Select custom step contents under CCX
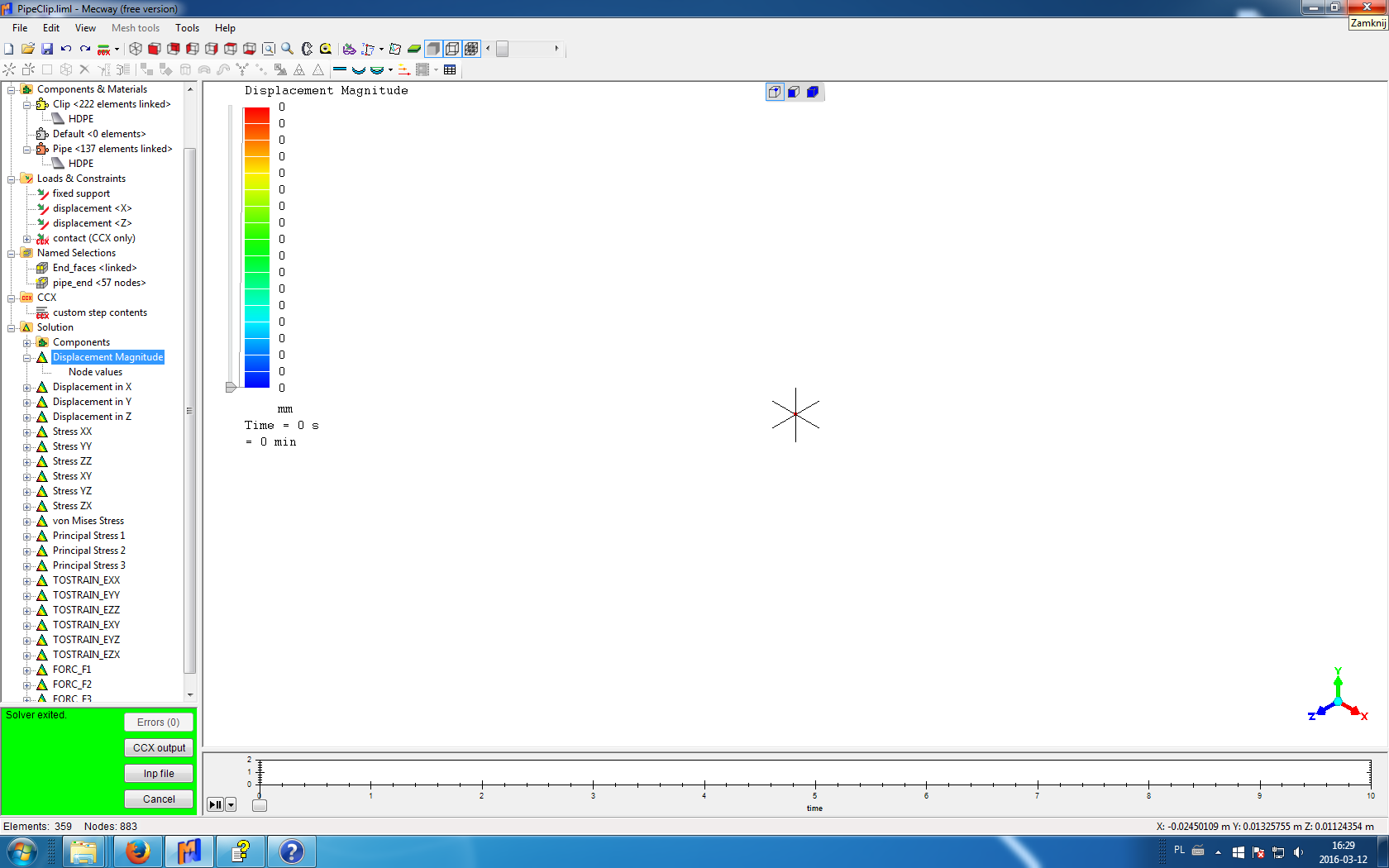This screenshot has width=1389, height=868. (x=100, y=312)
